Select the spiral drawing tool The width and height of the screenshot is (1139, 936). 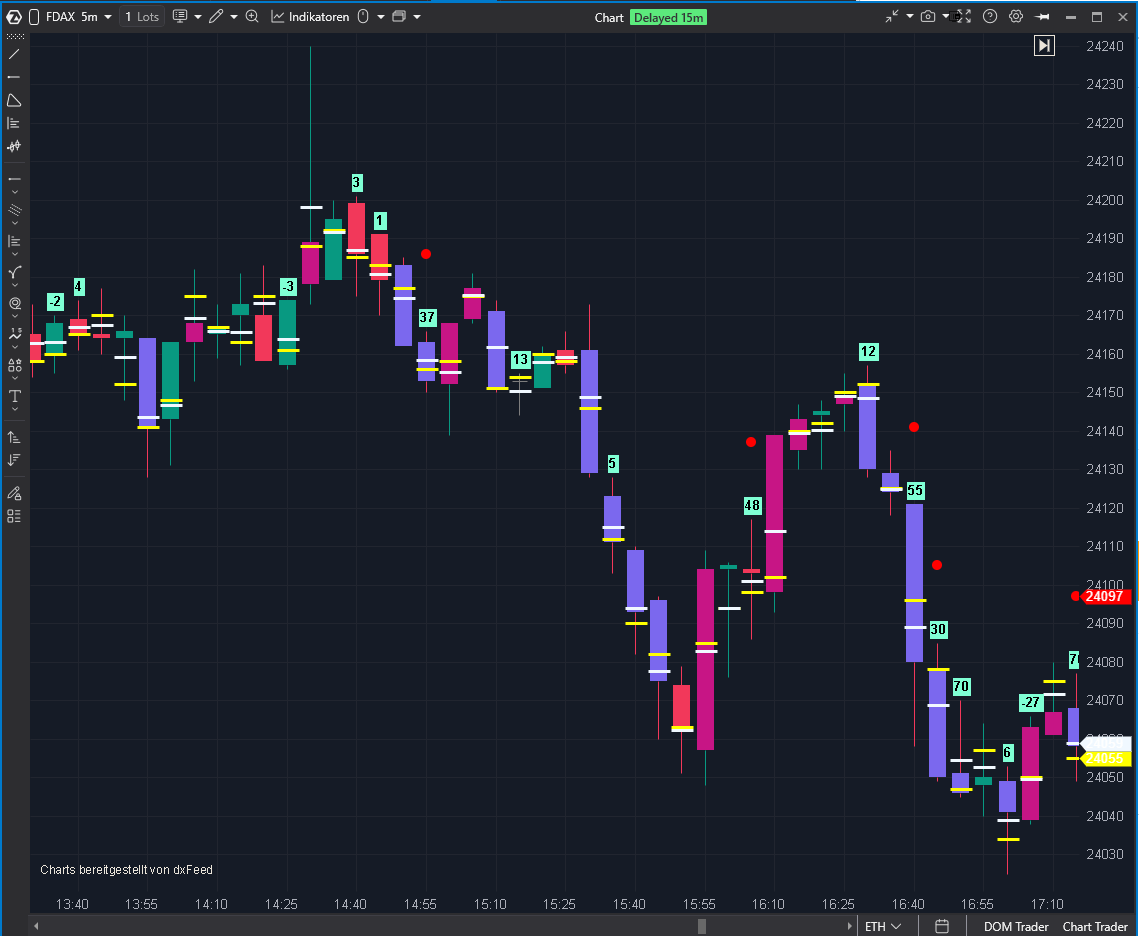pos(14,303)
